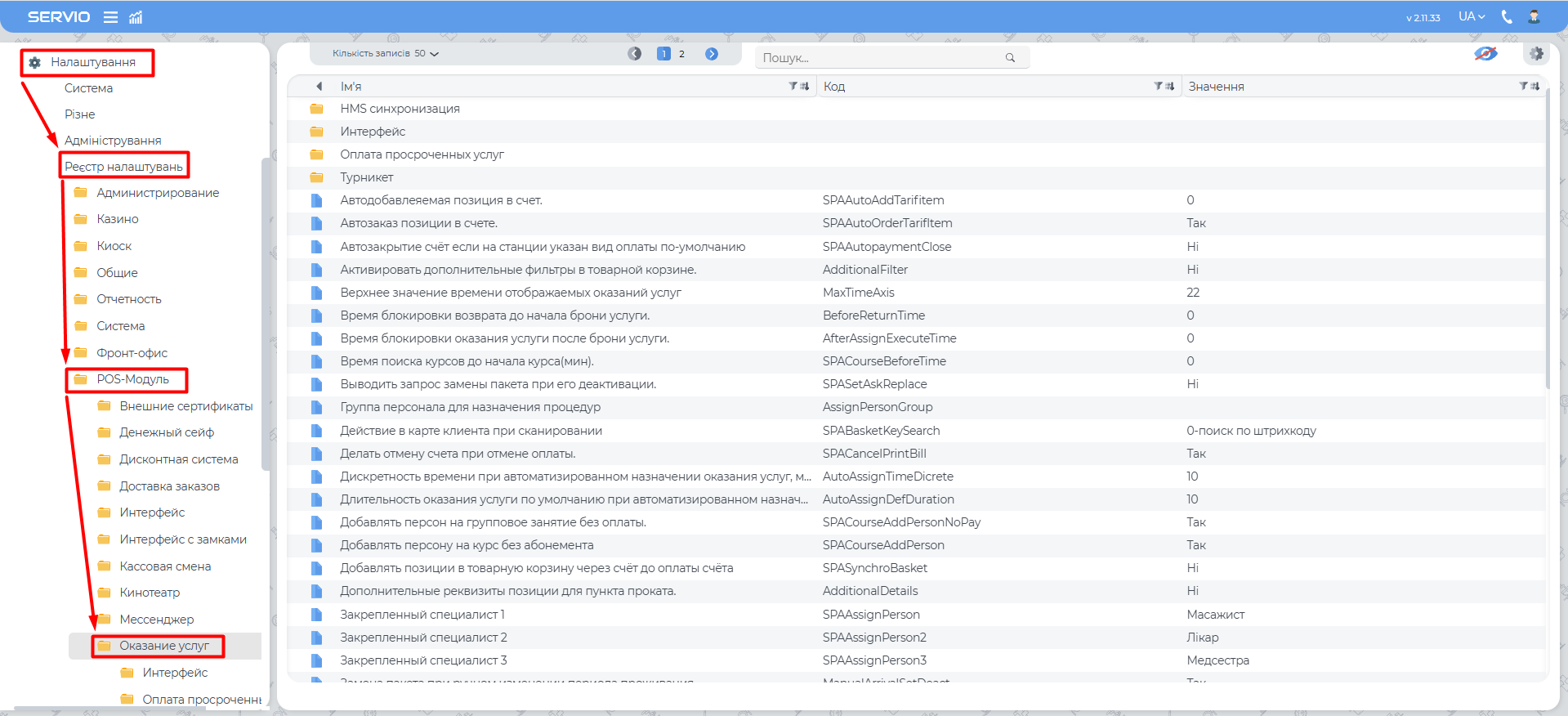Click the filter icon in Код column
1568x716 pixels.
pos(1158,86)
